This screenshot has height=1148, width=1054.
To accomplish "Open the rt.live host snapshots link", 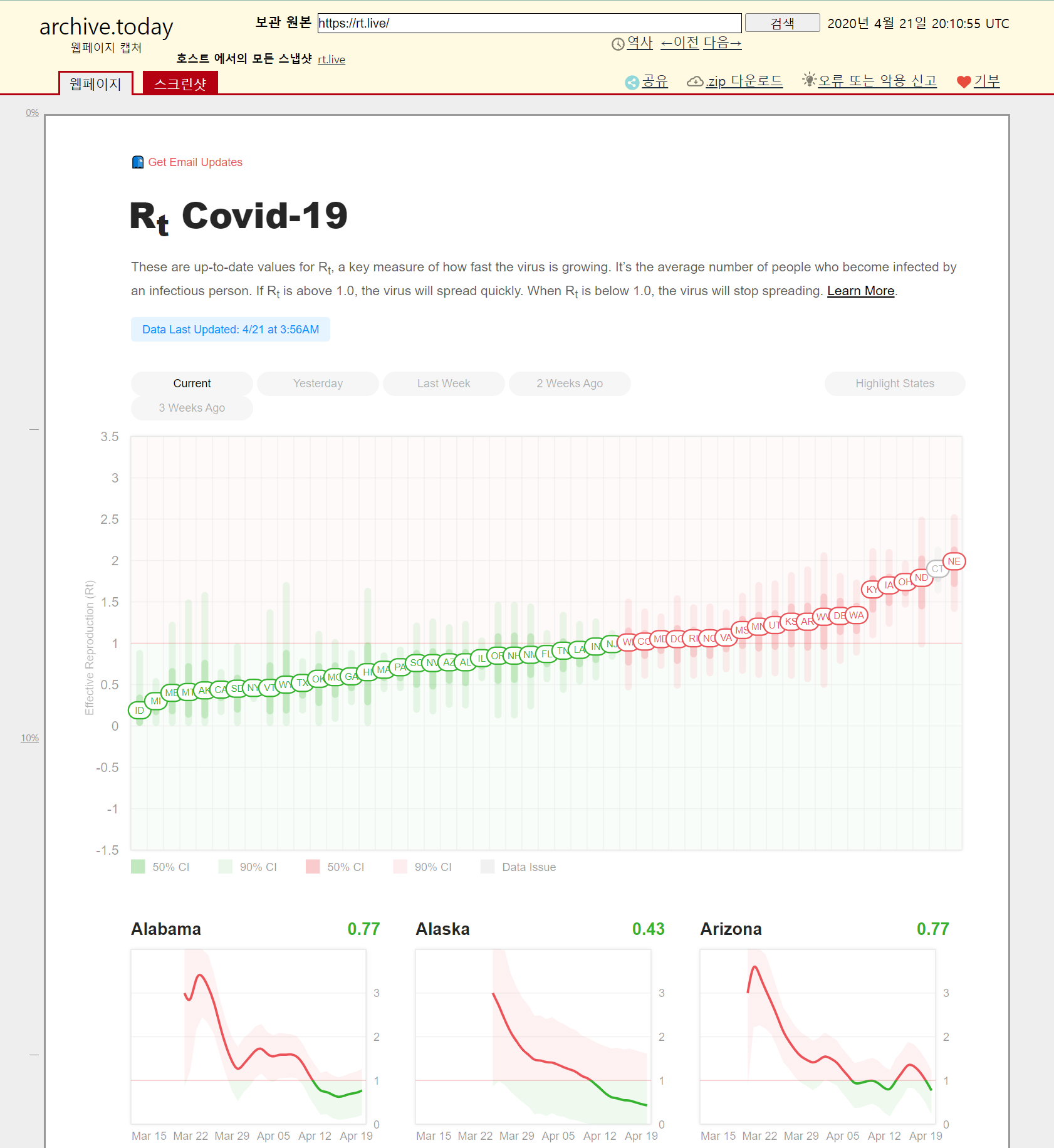I will coord(331,60).
